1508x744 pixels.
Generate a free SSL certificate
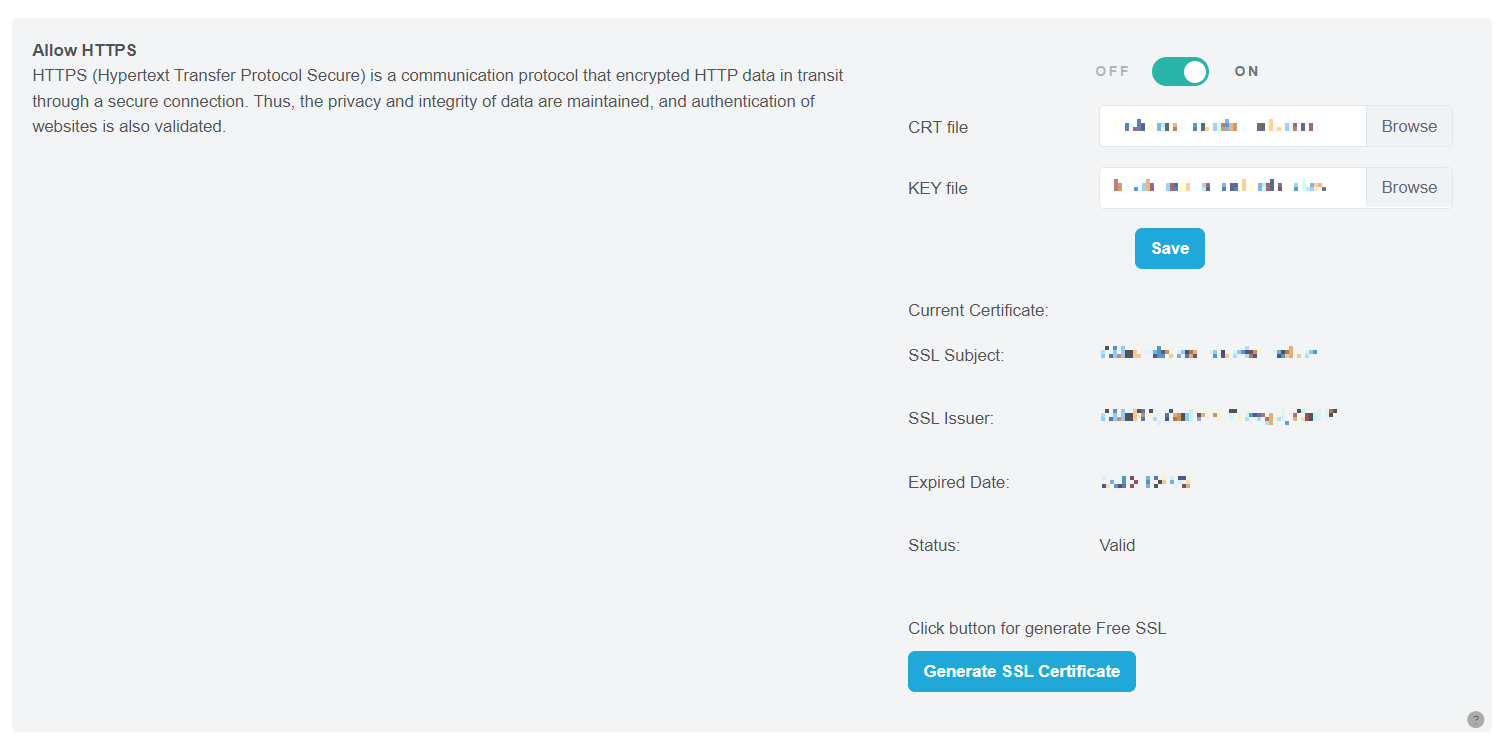[x=1021, y=672]
